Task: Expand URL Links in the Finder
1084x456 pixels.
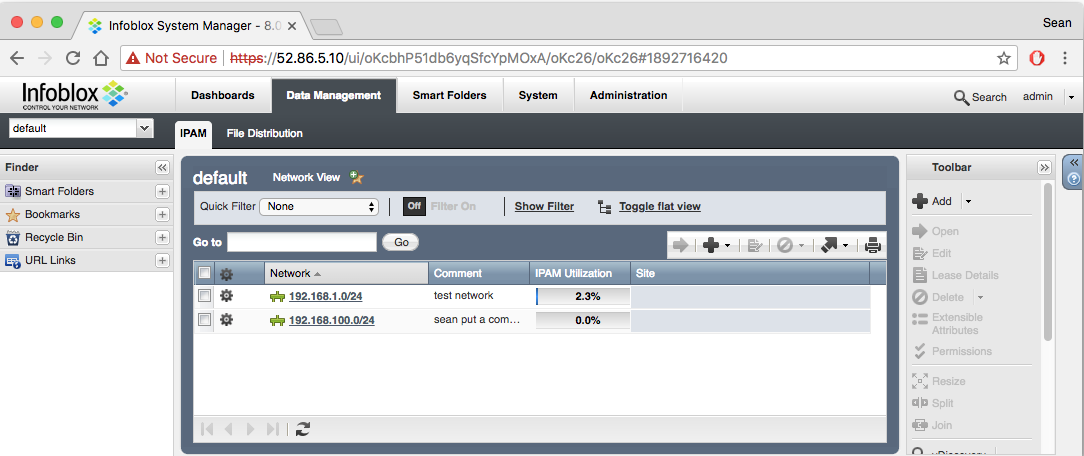Action: tap(162, 260)
